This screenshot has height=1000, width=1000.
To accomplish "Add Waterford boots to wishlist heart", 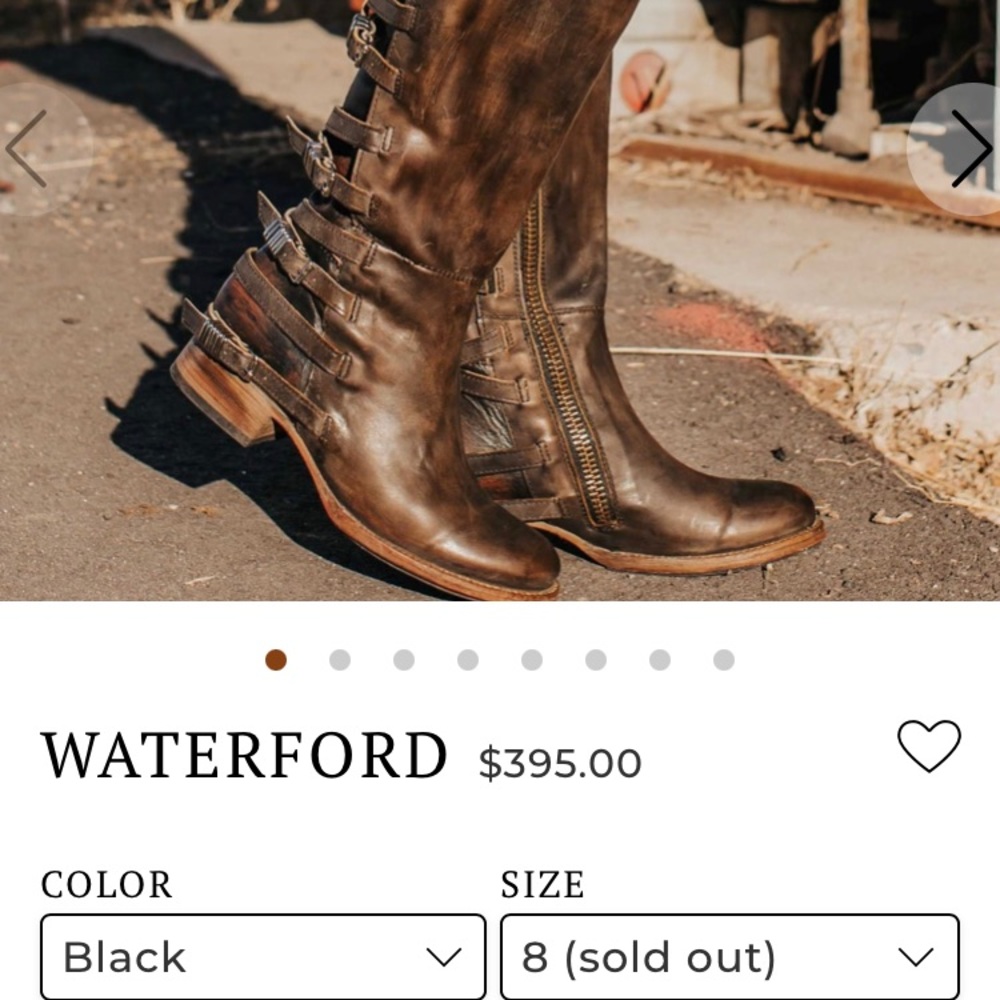I will click(929, 746).
